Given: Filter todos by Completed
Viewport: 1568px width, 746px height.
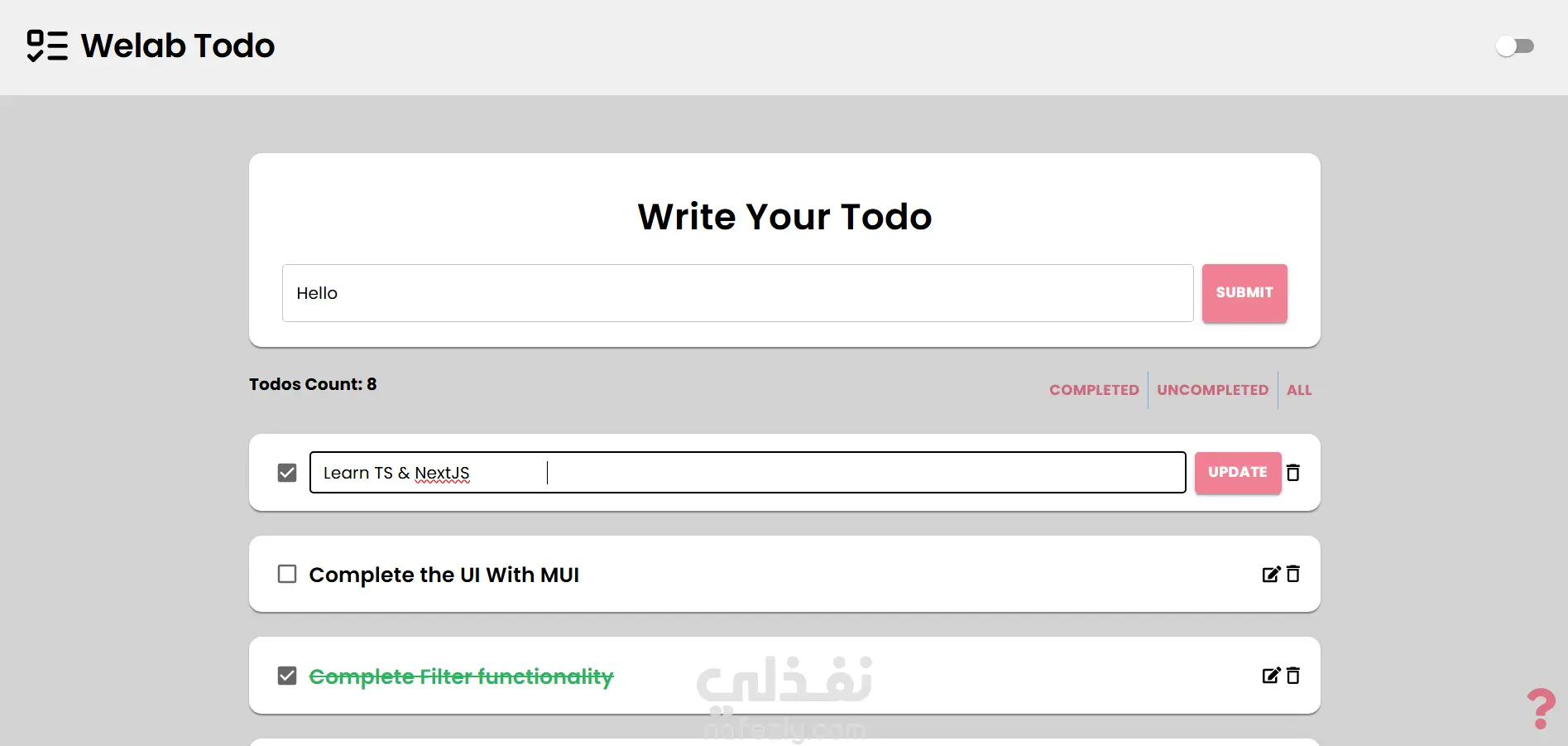Looking at the screenshot, I should pyautogui.click(x=1094, y=390).
